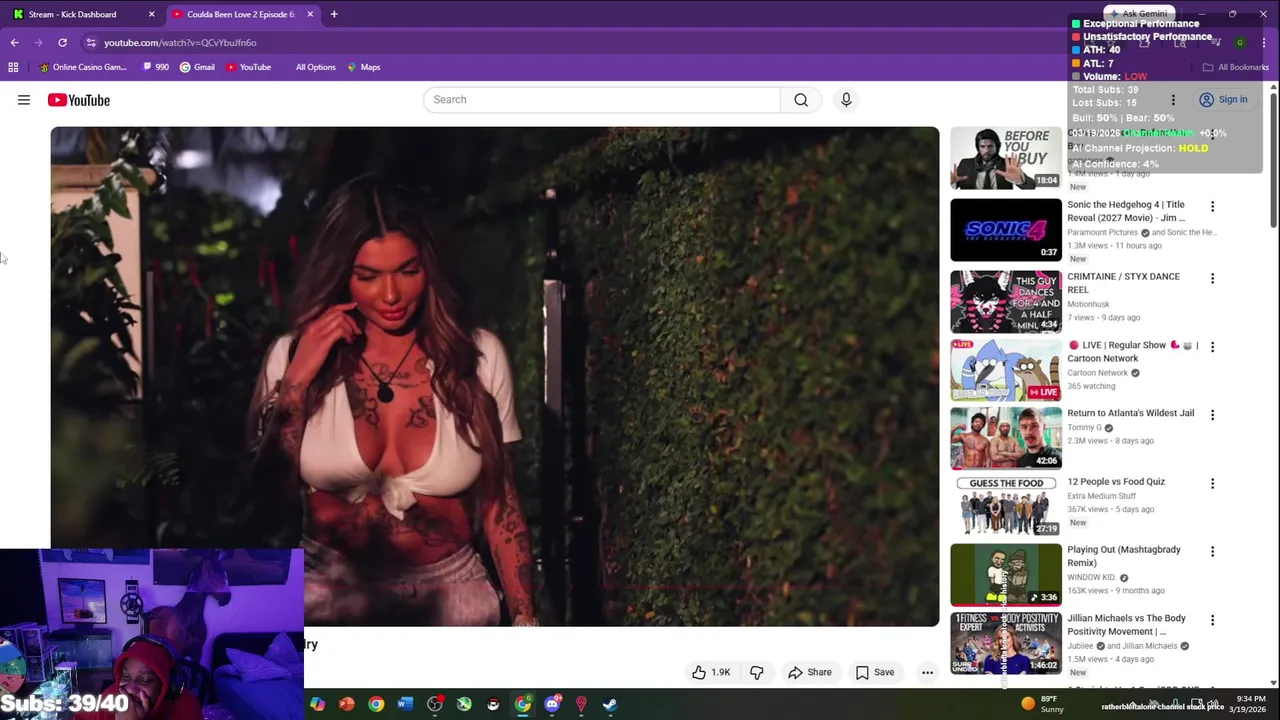Click Sign in button
The width and height of the screenshot is (1280, 720).
pos(1223,100)
